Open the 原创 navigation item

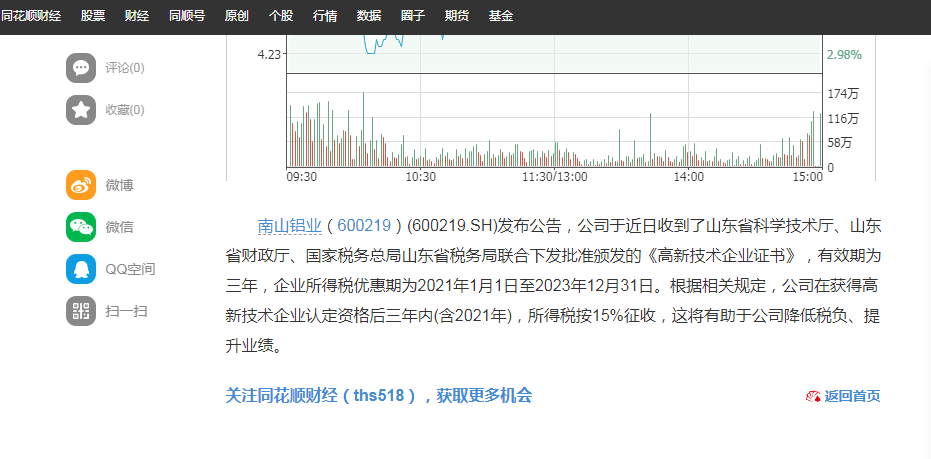click(x=237, y=16)
